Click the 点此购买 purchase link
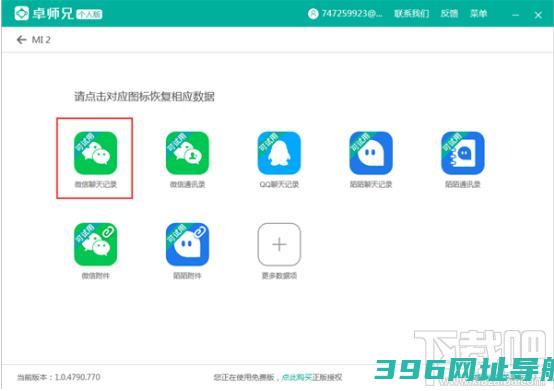The image size is (554, 391). pyautogui.click(x=297, y=377)
